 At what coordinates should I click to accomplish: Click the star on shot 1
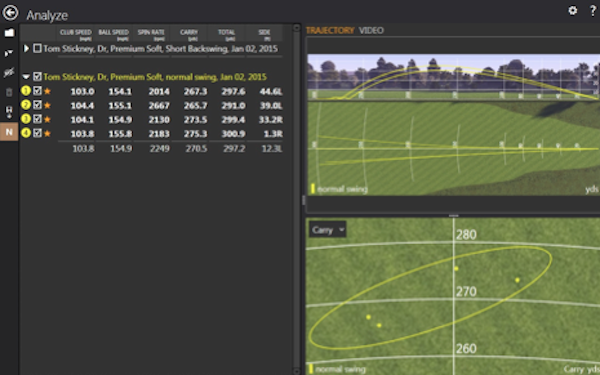pyautogui.click(x=47, y=91)
